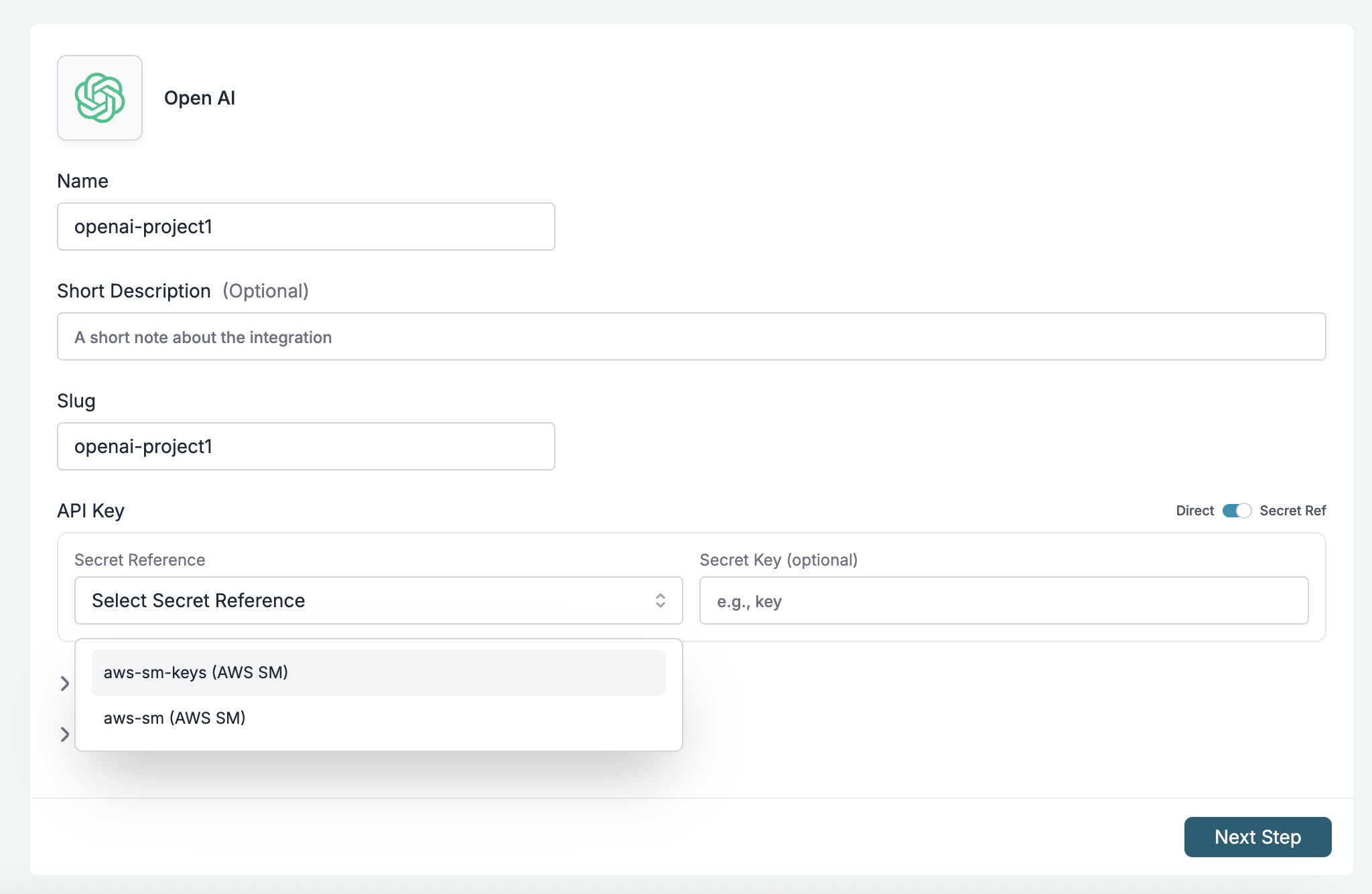Click the Secret Ref label
Viewport: 1372px width, 894px height.
coord(1292,511)
